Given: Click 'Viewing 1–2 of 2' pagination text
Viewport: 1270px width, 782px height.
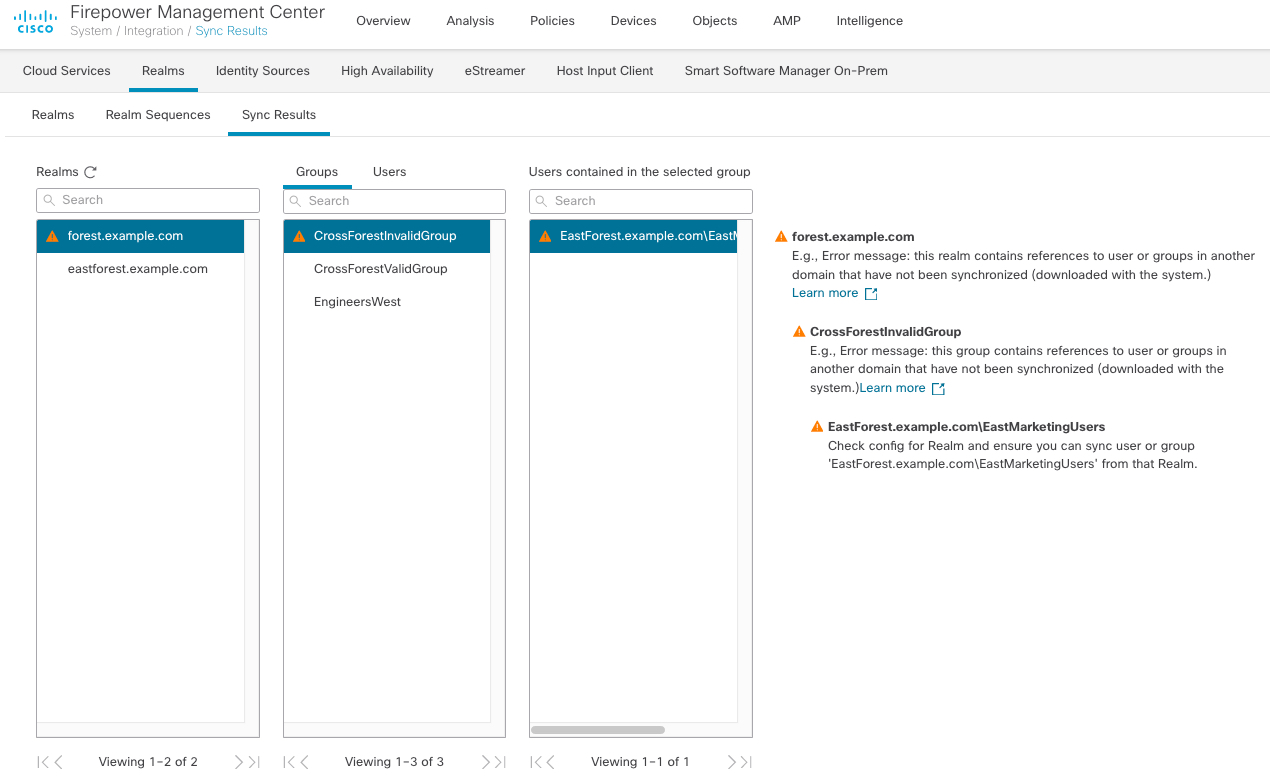Looking at the screenshot, I should [x=148, y=762].
